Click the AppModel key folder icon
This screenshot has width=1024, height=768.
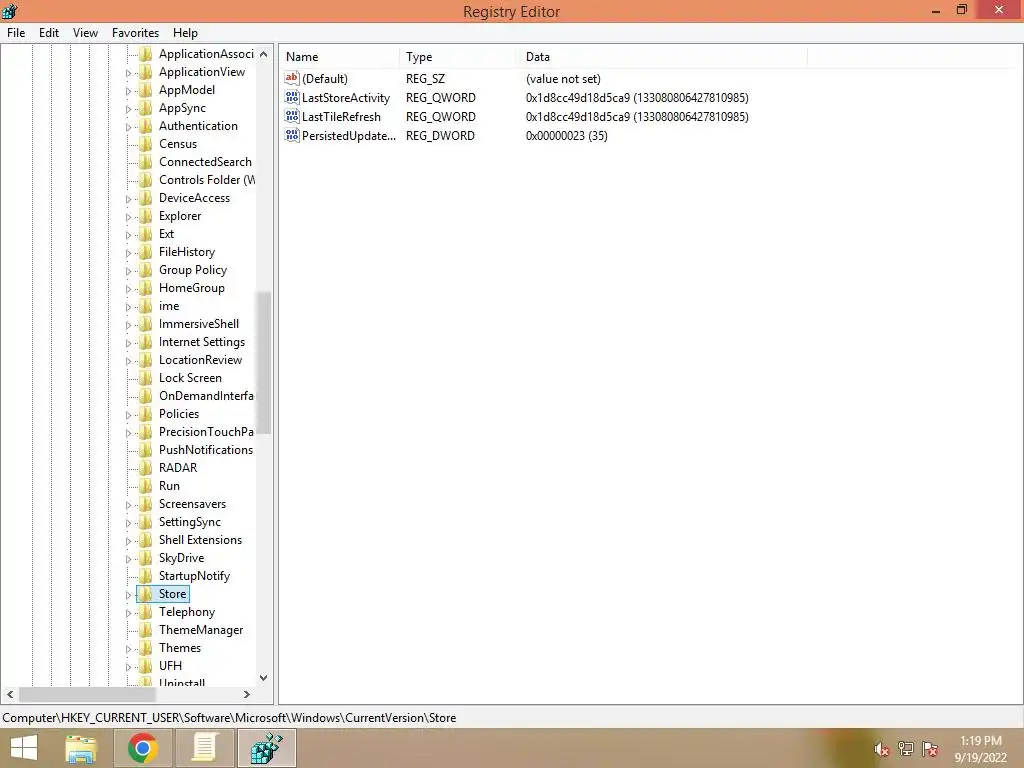click(x=146, y=89)
